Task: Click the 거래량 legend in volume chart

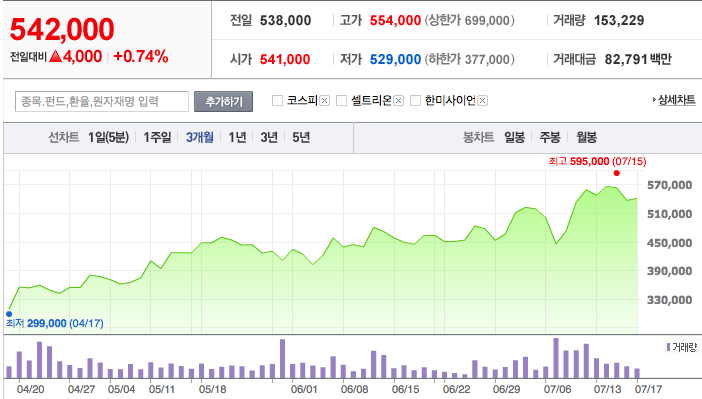Action: tap(682, 347)
